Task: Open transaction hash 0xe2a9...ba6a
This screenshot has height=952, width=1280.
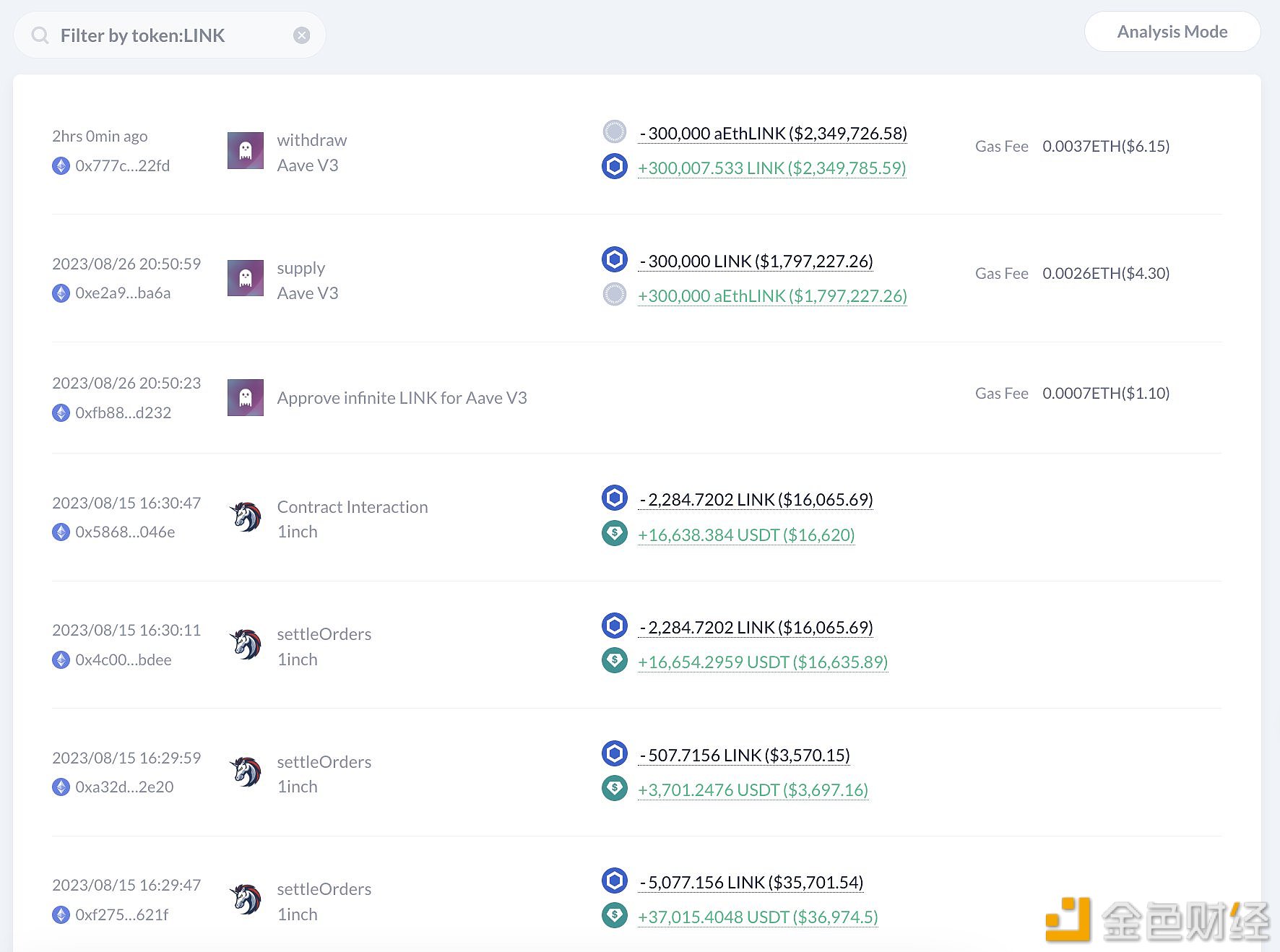Action: pos(123,293)
